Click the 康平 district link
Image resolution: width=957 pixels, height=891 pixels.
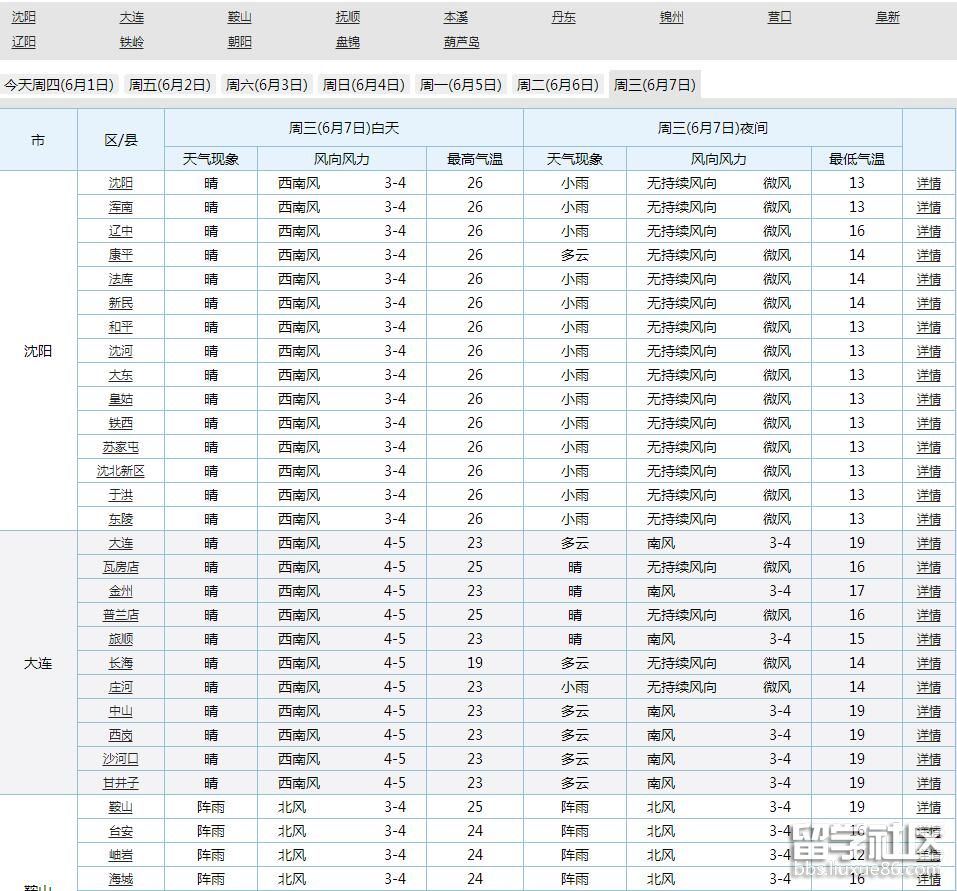pos(120,255)
